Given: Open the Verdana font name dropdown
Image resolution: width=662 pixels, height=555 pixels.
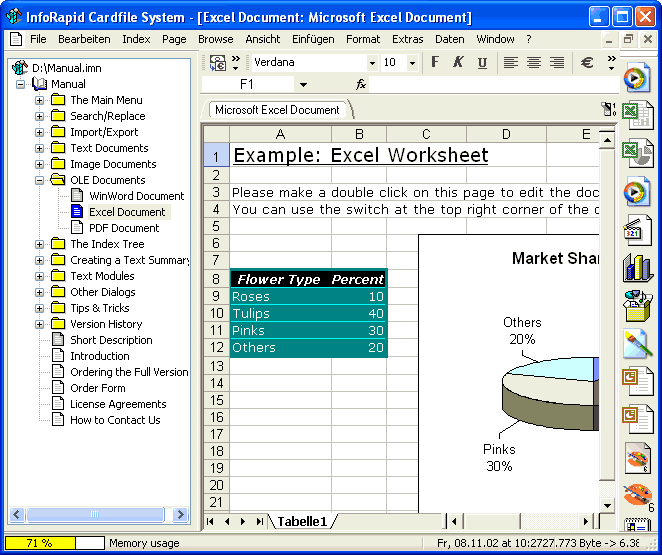Looking at the screenshot, I should point(372,63).
